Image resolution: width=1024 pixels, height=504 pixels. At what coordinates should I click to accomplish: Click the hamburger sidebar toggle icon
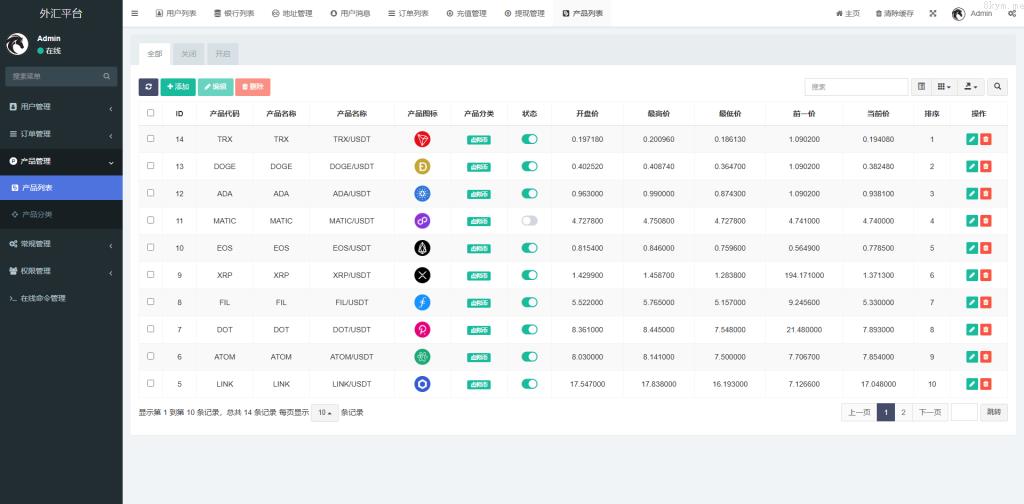tap(135, 13)
